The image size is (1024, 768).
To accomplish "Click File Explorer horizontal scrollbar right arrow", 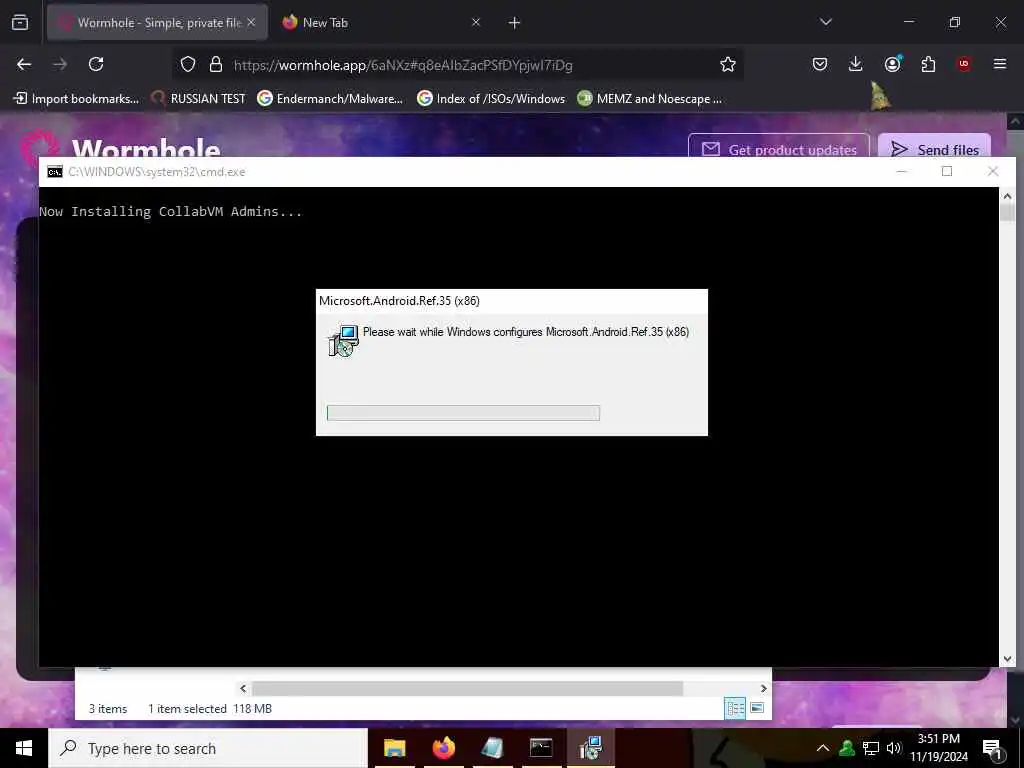I will click(763, 688).
